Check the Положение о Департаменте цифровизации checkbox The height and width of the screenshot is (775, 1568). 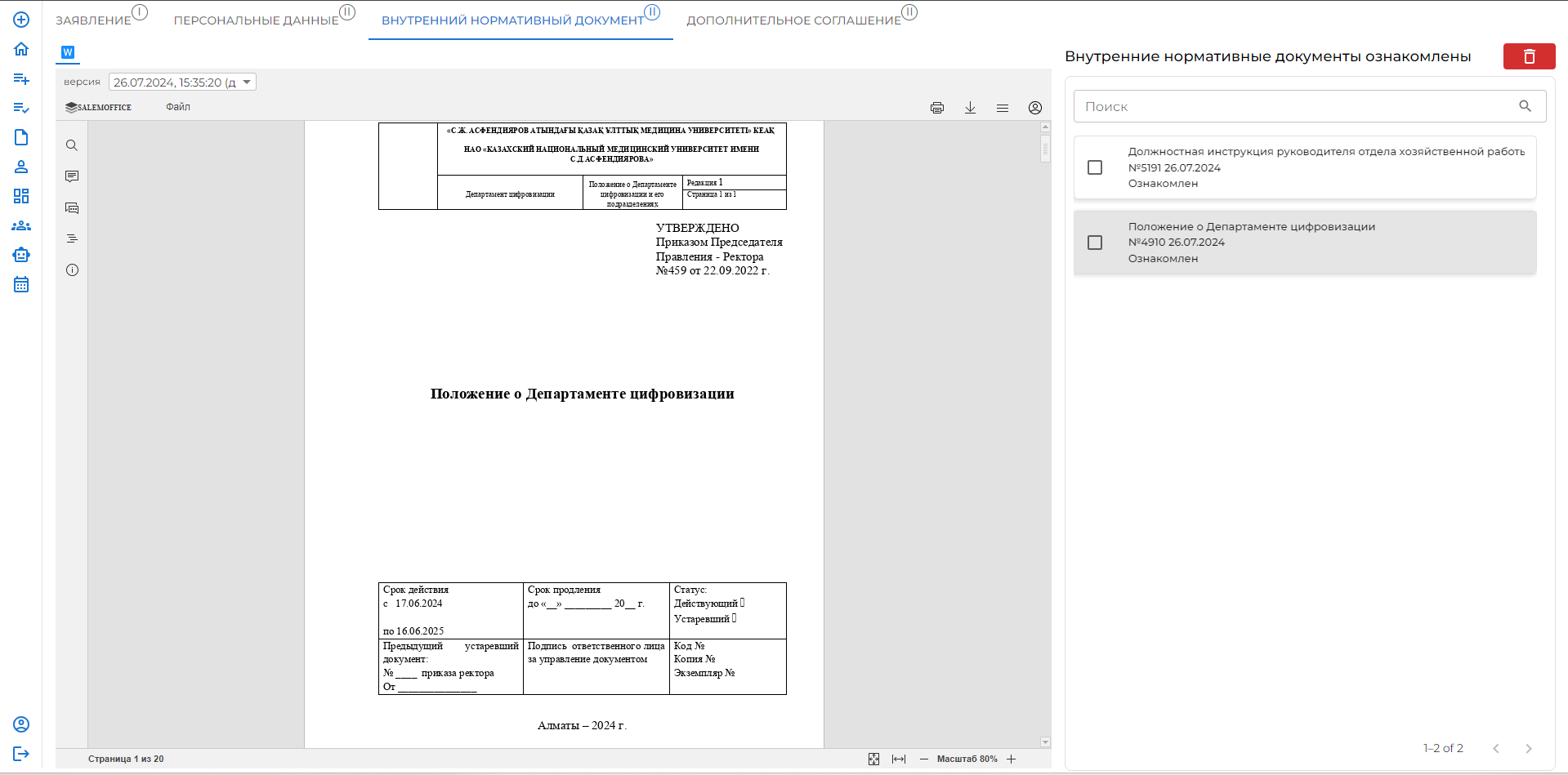click(1095, 243)
